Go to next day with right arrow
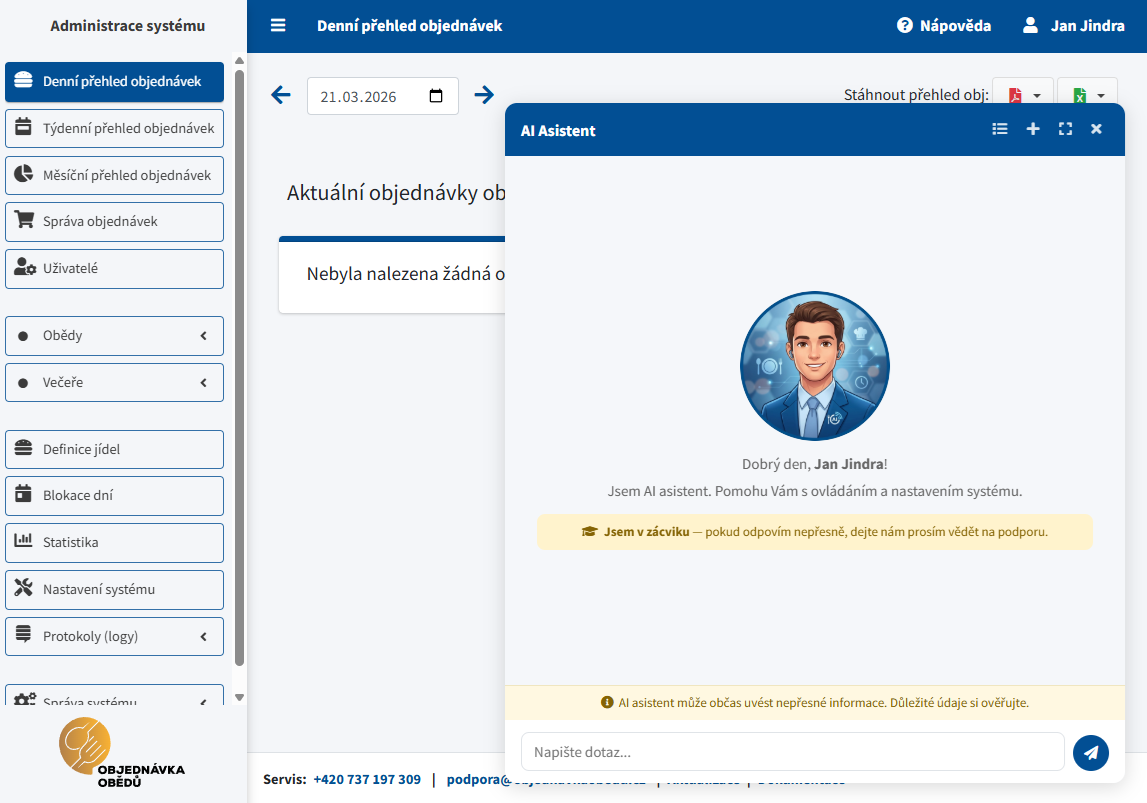This screenshot has width=1147, height=803. [x=484, y=95]
